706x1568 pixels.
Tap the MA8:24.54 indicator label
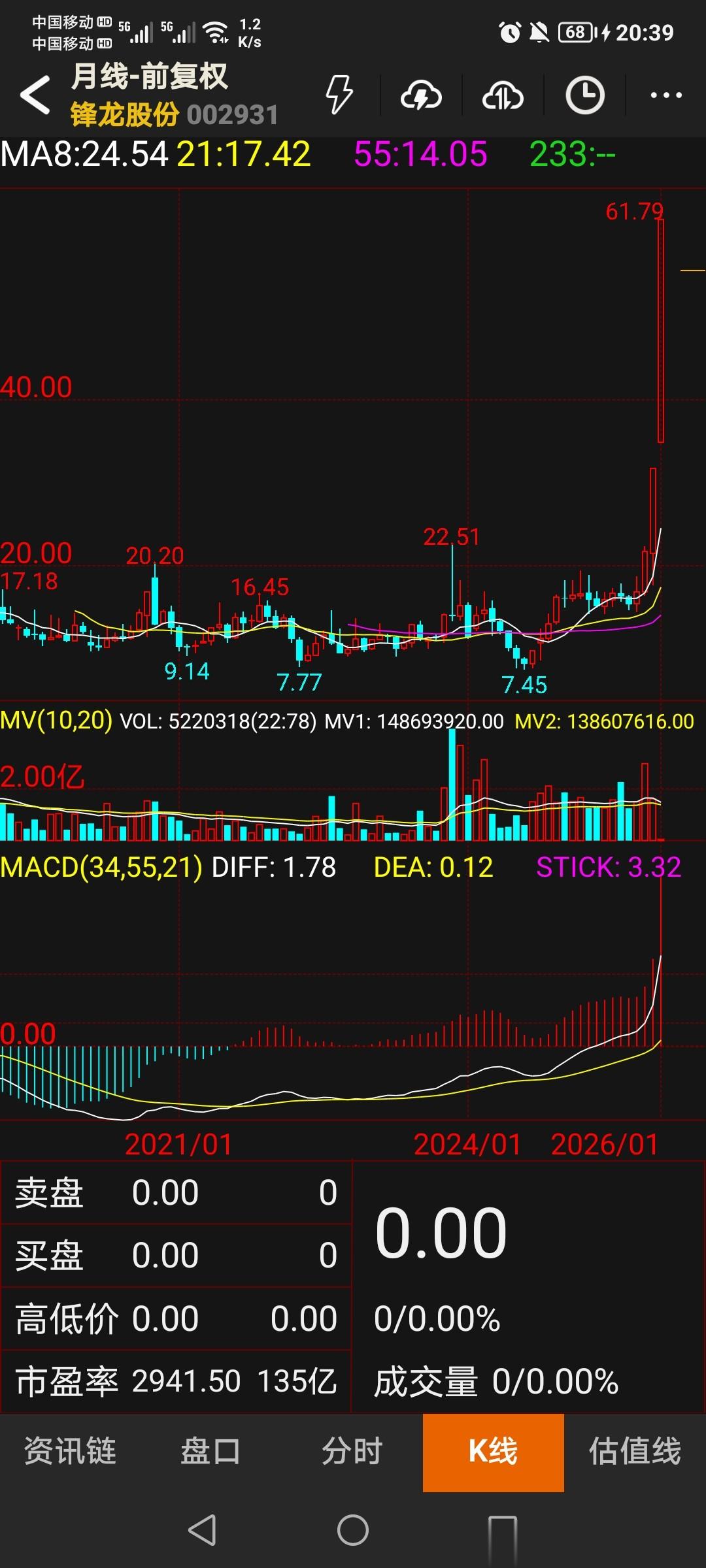pos(84,155)
